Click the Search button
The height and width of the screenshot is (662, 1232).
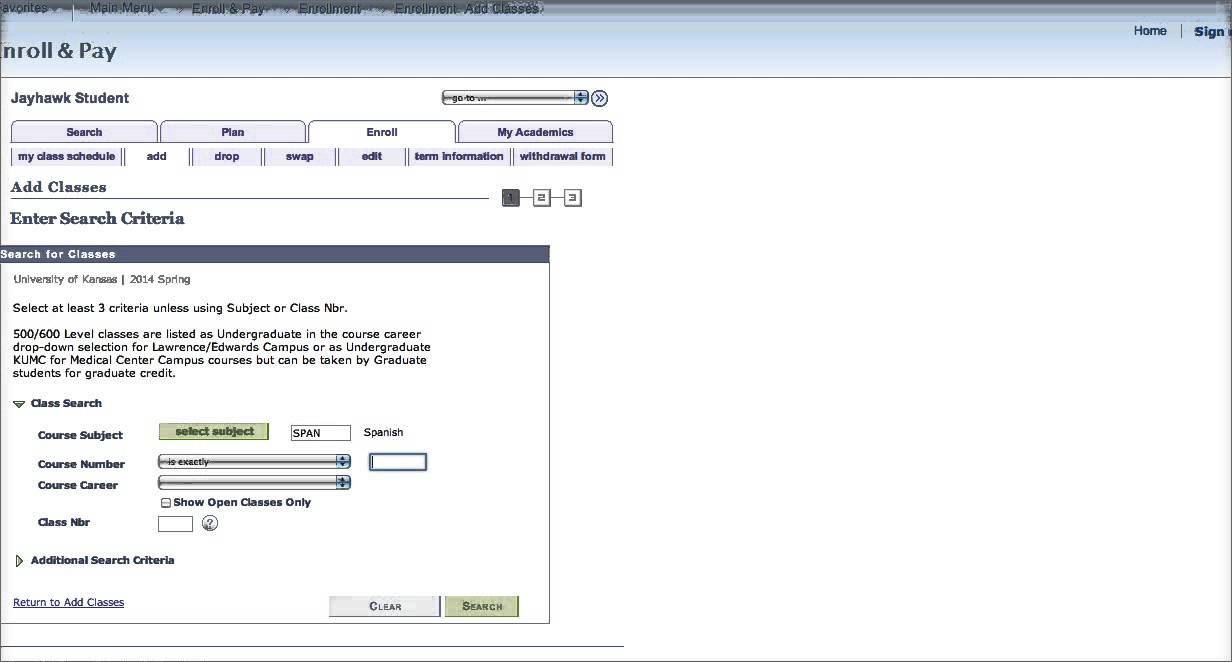[482, 606]
